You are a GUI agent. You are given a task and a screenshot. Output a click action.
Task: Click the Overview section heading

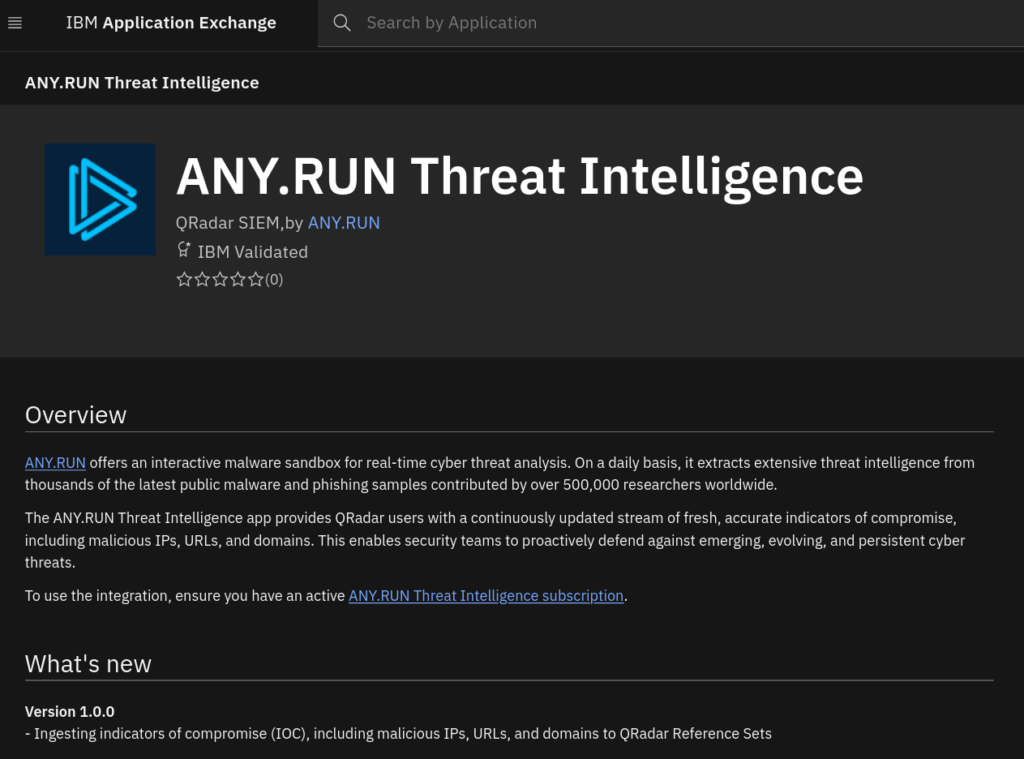click(x=76, y=415)
